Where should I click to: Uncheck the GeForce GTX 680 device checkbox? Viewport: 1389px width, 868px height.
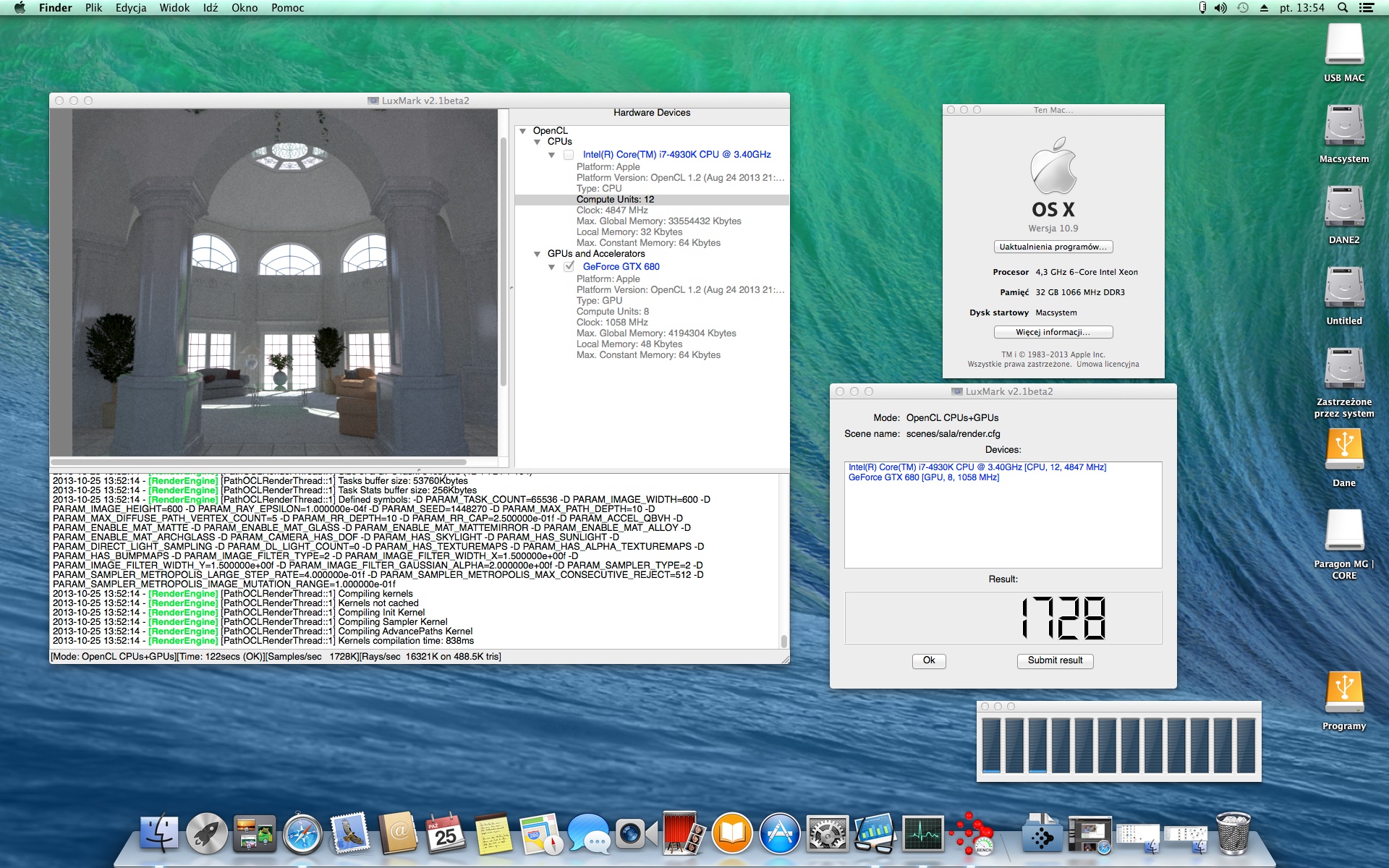[569, 266]
